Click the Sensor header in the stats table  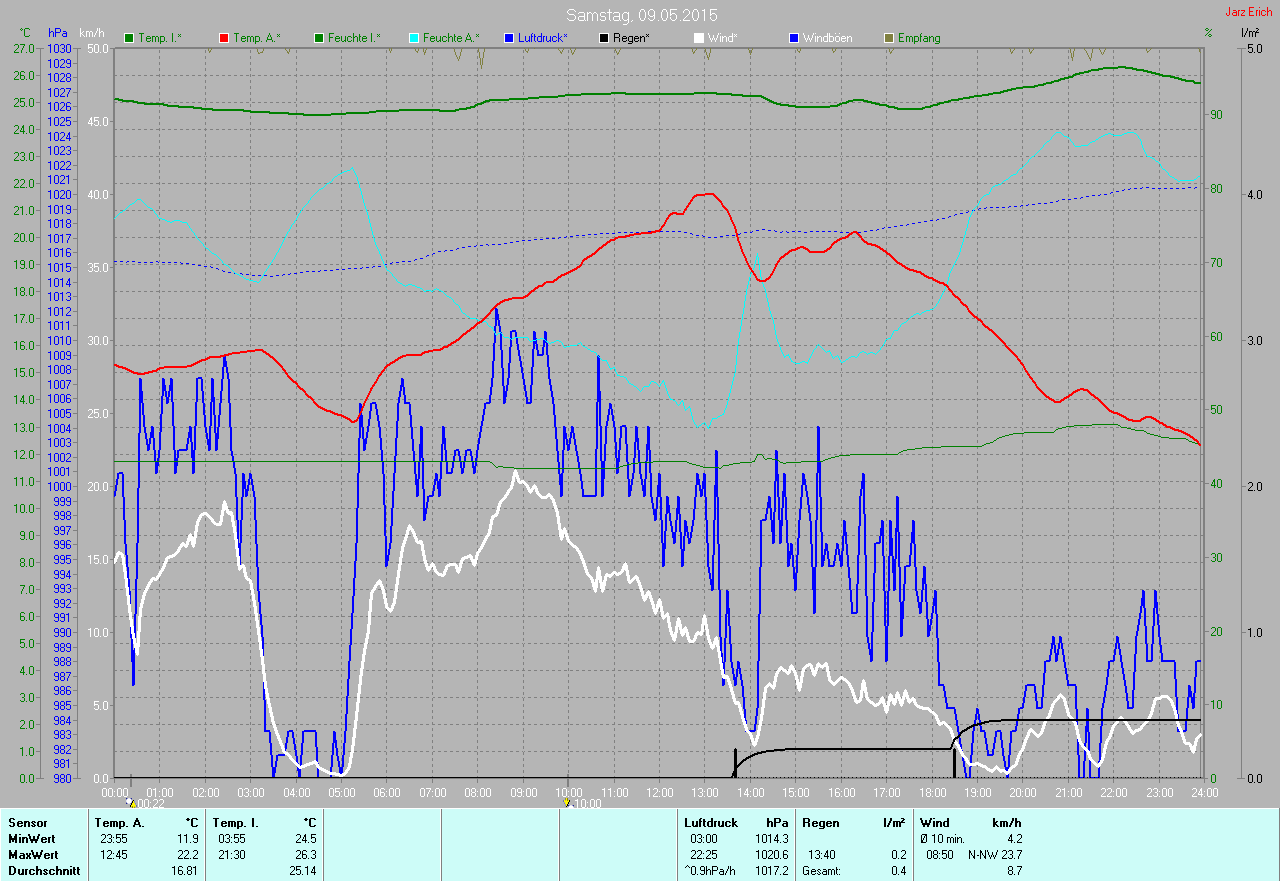coord(27,823)
